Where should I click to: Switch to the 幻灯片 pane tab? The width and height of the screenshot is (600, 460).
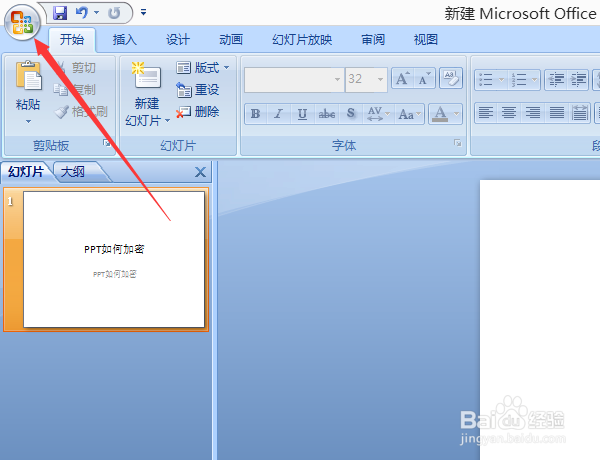click(x=26, y=172)
